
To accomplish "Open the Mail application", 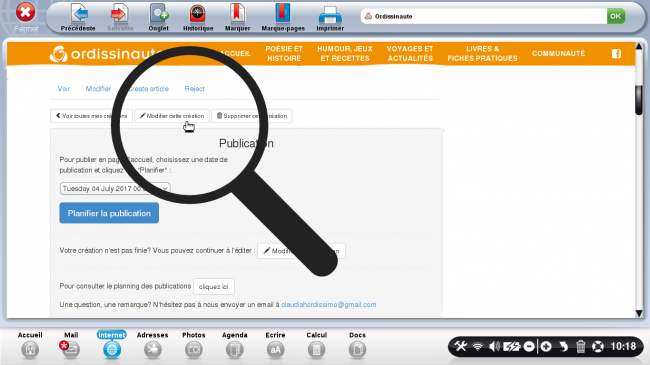I will coord(70,345).
